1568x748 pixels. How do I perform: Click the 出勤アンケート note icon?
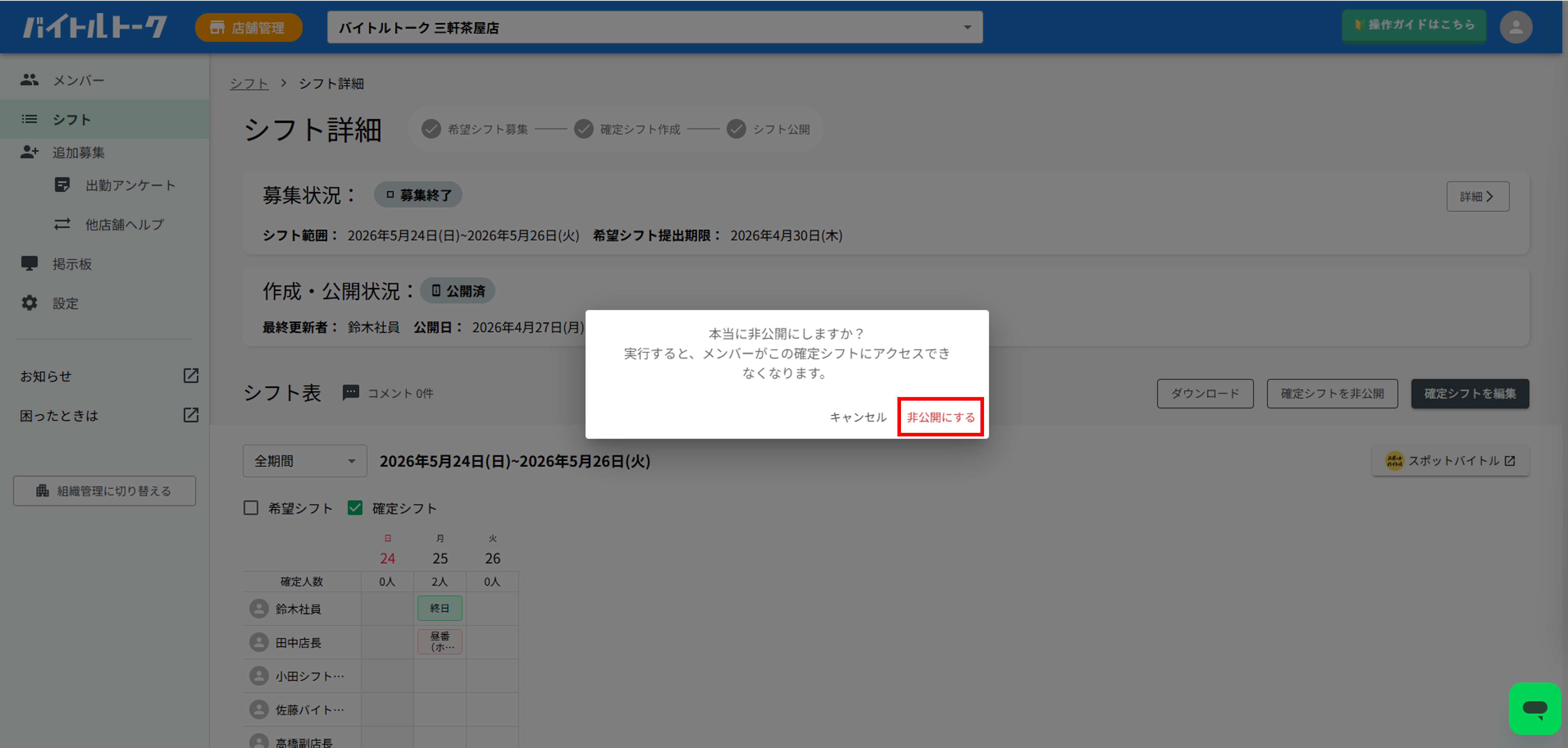[x=62, y=185]
